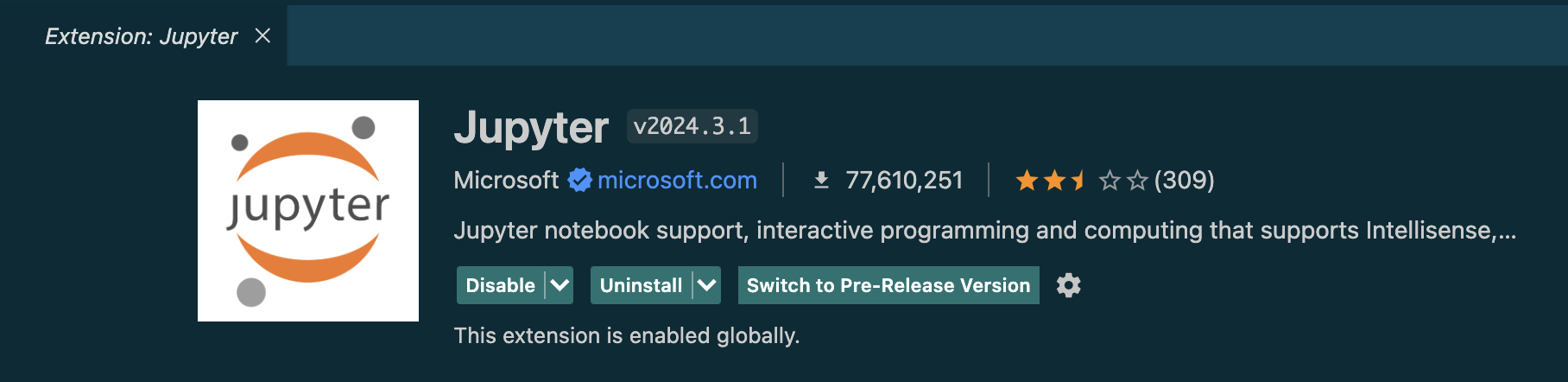Select the Extension: Jupyter tab
The width and height of the screenshot is (1568, 382).
tap(141, 36)
